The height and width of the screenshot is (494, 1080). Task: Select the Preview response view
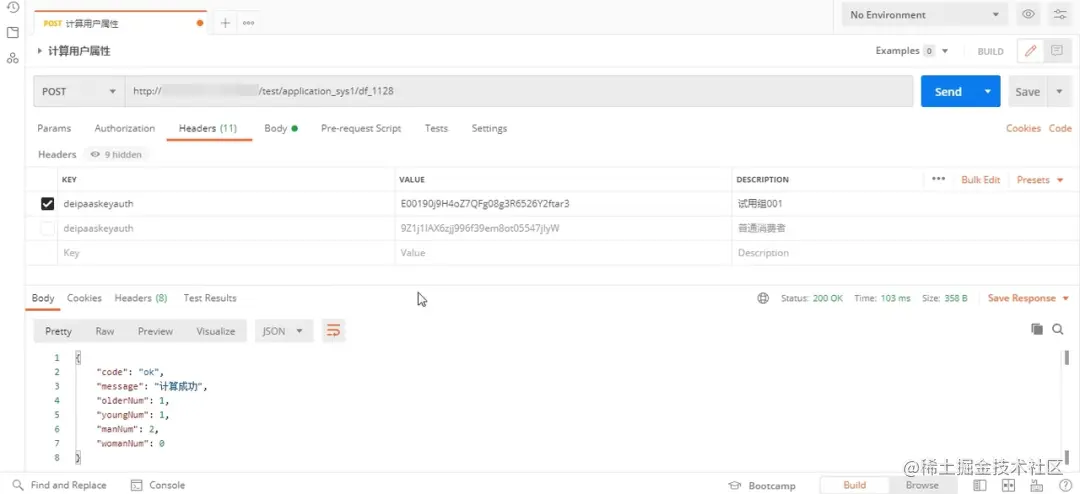(155, 331)
